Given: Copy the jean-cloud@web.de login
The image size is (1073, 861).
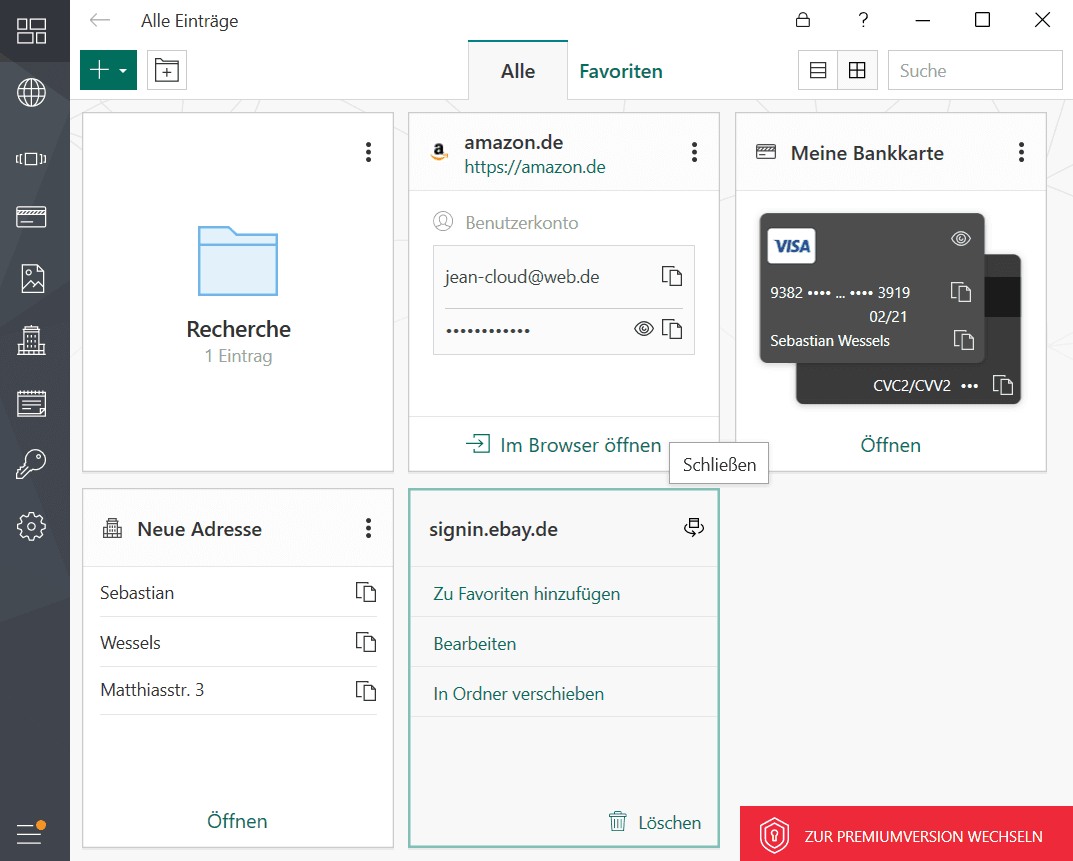Looking at the screenshot, I should pyautogui.click(x=672, y=276).
